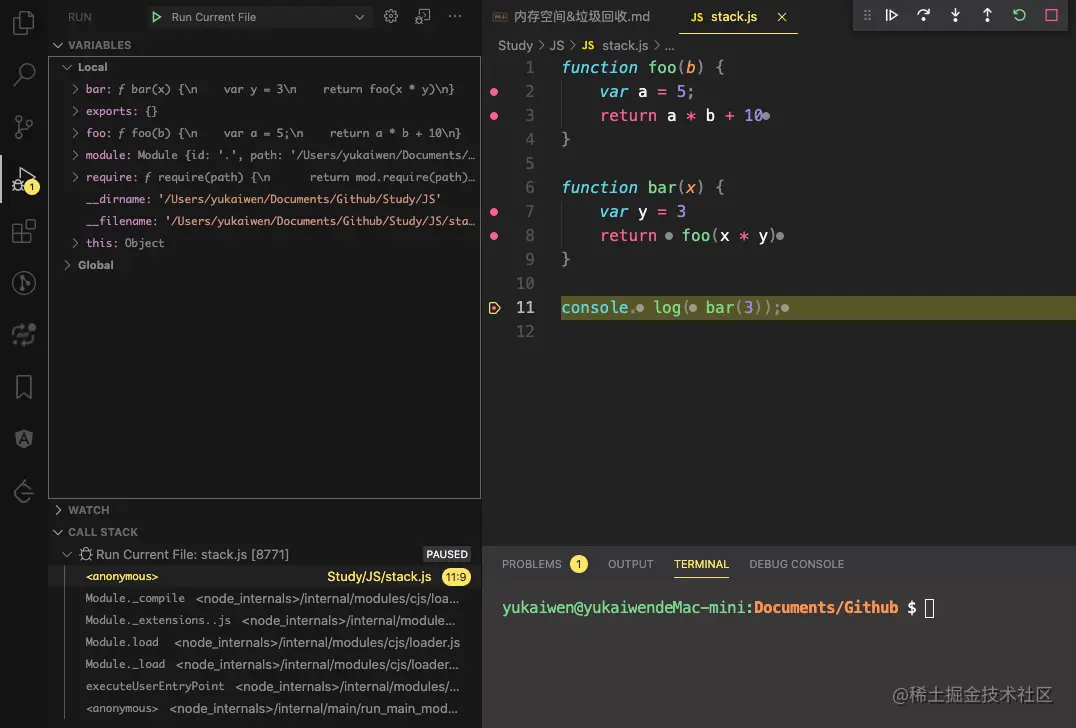The width and height of the screenshot is (1076, 728).
Task: Expand the WATCH section
Action: 88,510
